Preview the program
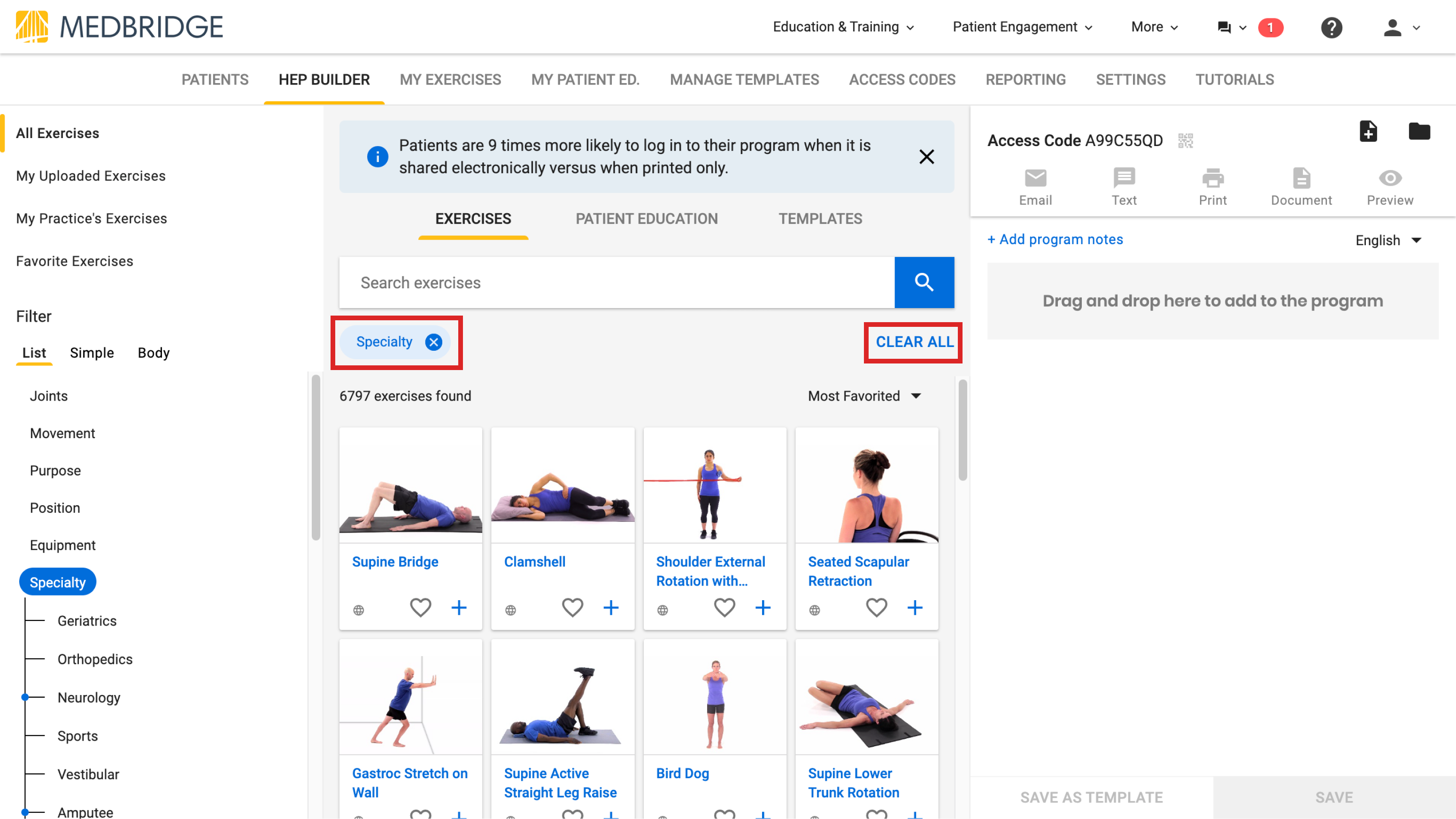Viewport: 1456px width, 819px height. coord(1390,187)
